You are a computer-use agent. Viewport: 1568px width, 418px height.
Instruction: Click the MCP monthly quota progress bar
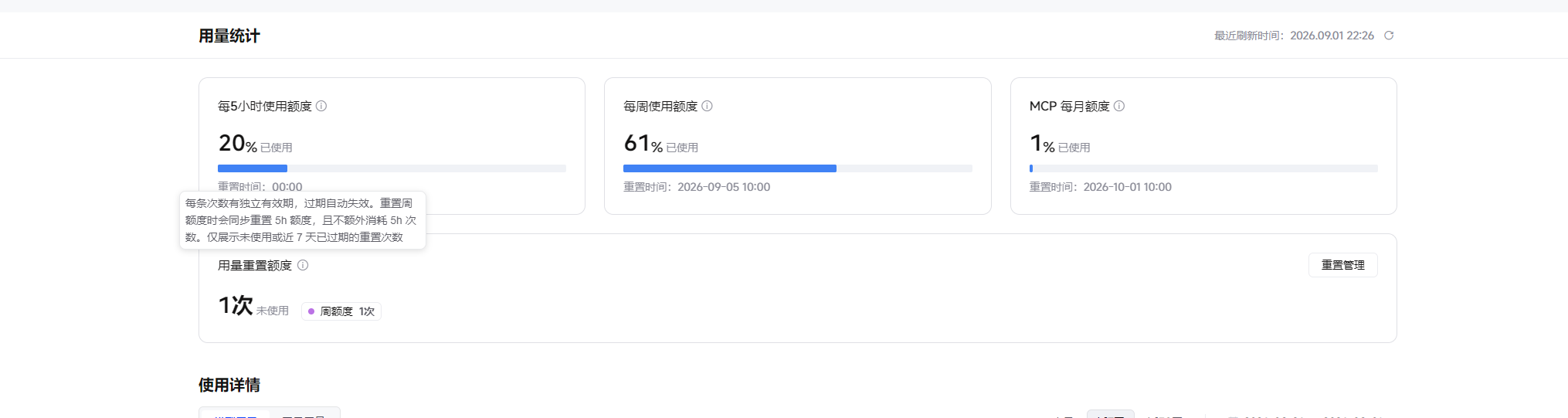[1203, 168]
